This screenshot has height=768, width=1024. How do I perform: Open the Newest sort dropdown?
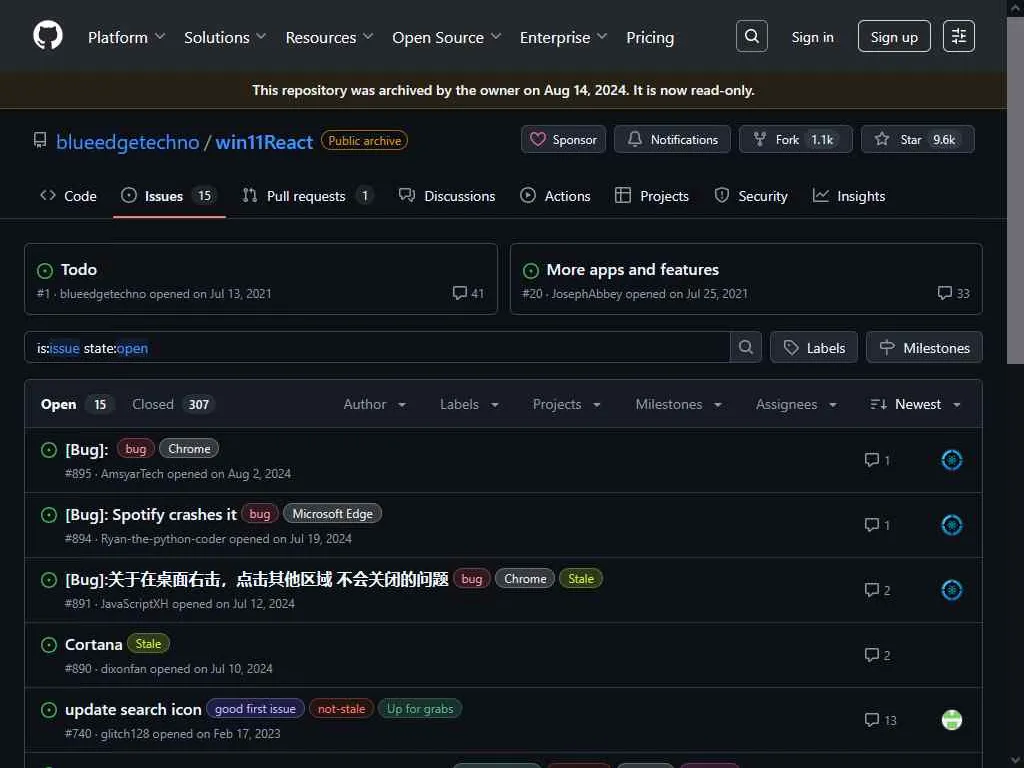(x=916, y=404)
